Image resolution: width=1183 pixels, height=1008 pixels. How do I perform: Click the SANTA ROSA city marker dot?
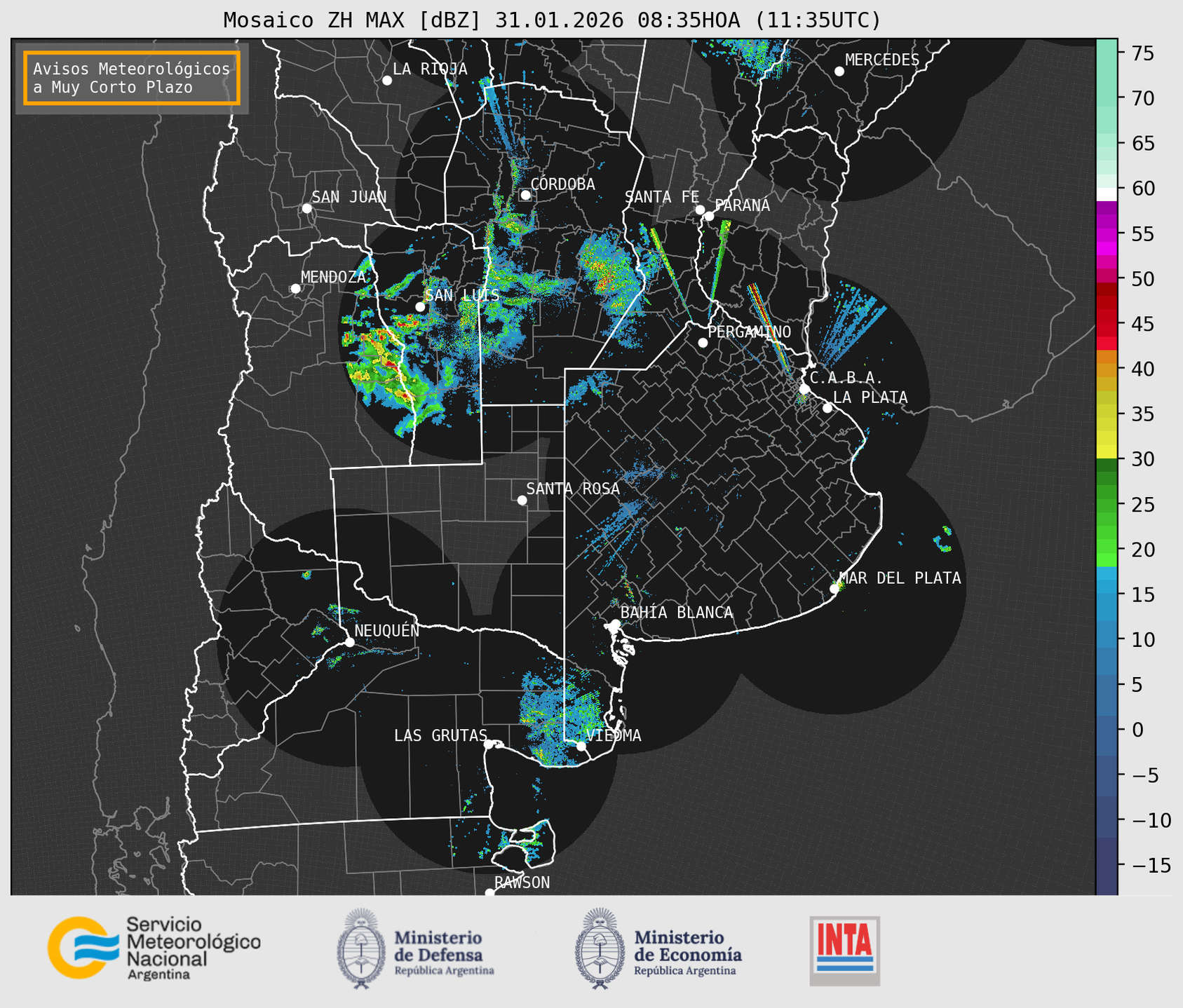tap(522, 500)
